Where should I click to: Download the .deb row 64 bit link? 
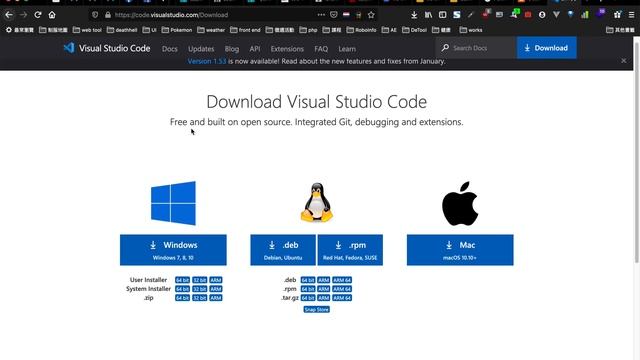308,280
